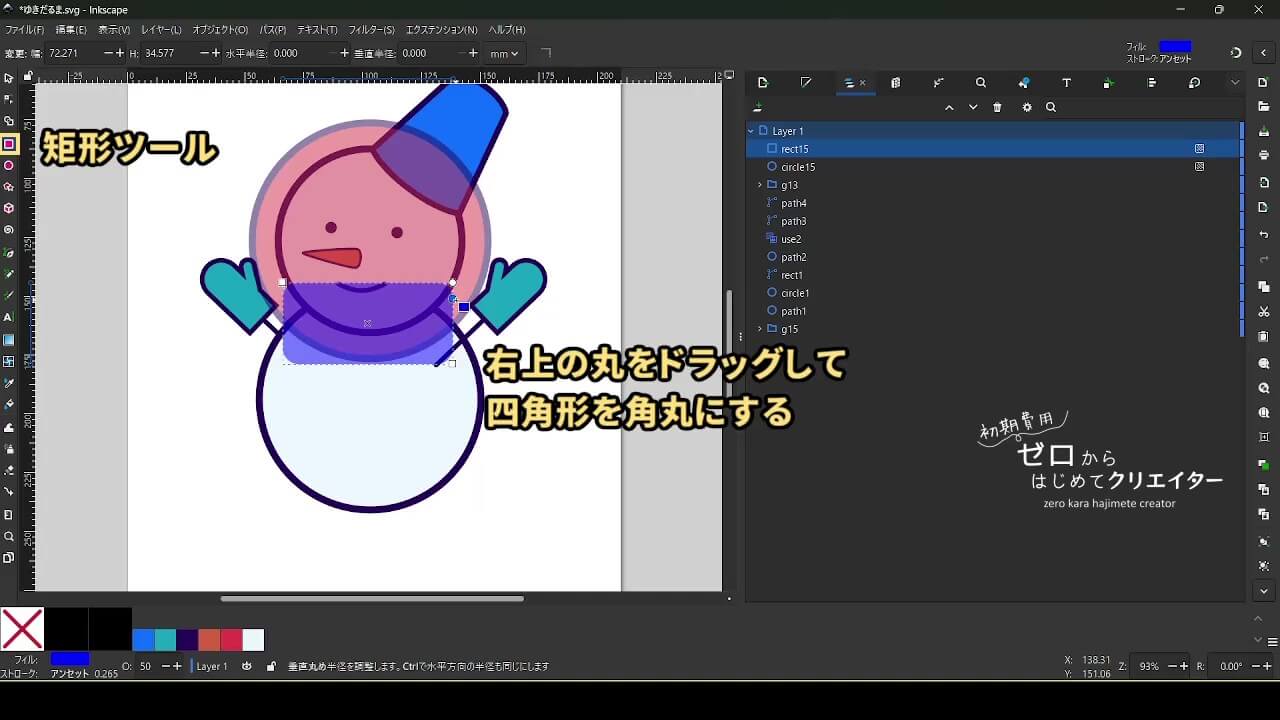Pick the teal palette swatch
Screen dimensions: 1280x720
coord(165,640)
